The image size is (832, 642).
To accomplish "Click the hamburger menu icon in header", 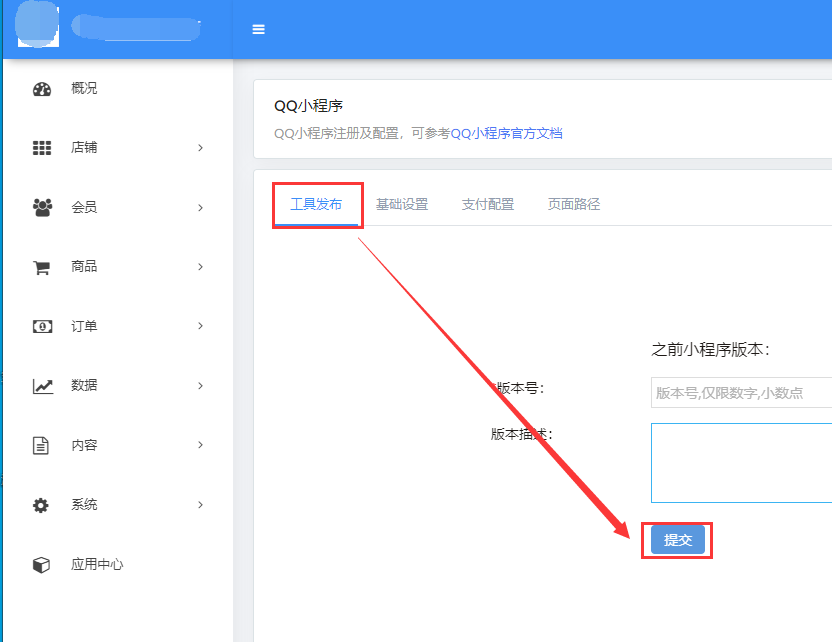I will pos(258,29).
